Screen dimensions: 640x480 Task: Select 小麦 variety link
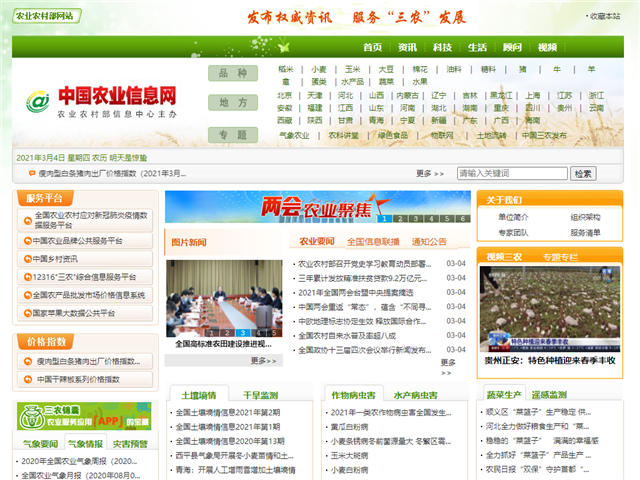[x=319, y=69]
